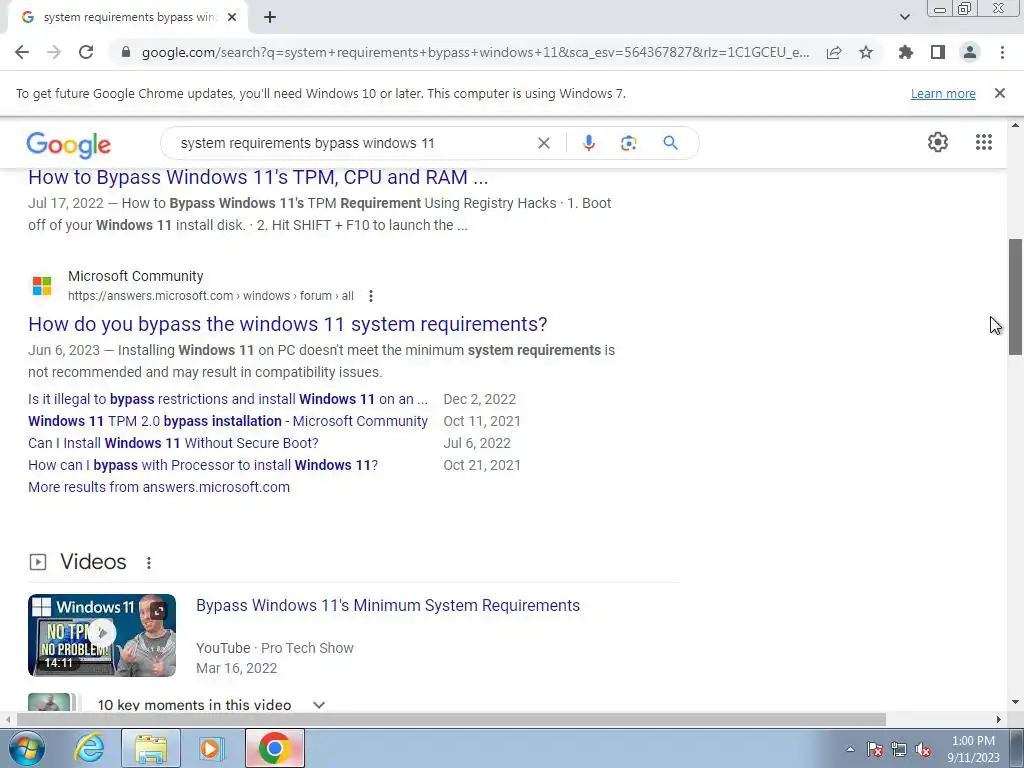
Task: Open the Microsoft Community result options menu
Action: [371, 296]
